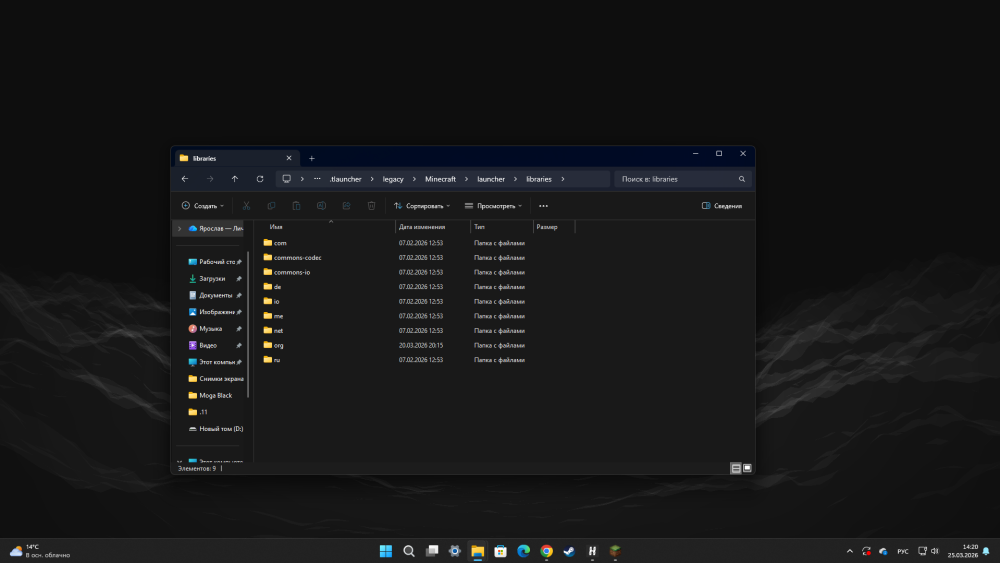Click the Share icon in toolbar
This screenshot has width=1000, height=563.
pyautogui.click(x=346, y=206)
